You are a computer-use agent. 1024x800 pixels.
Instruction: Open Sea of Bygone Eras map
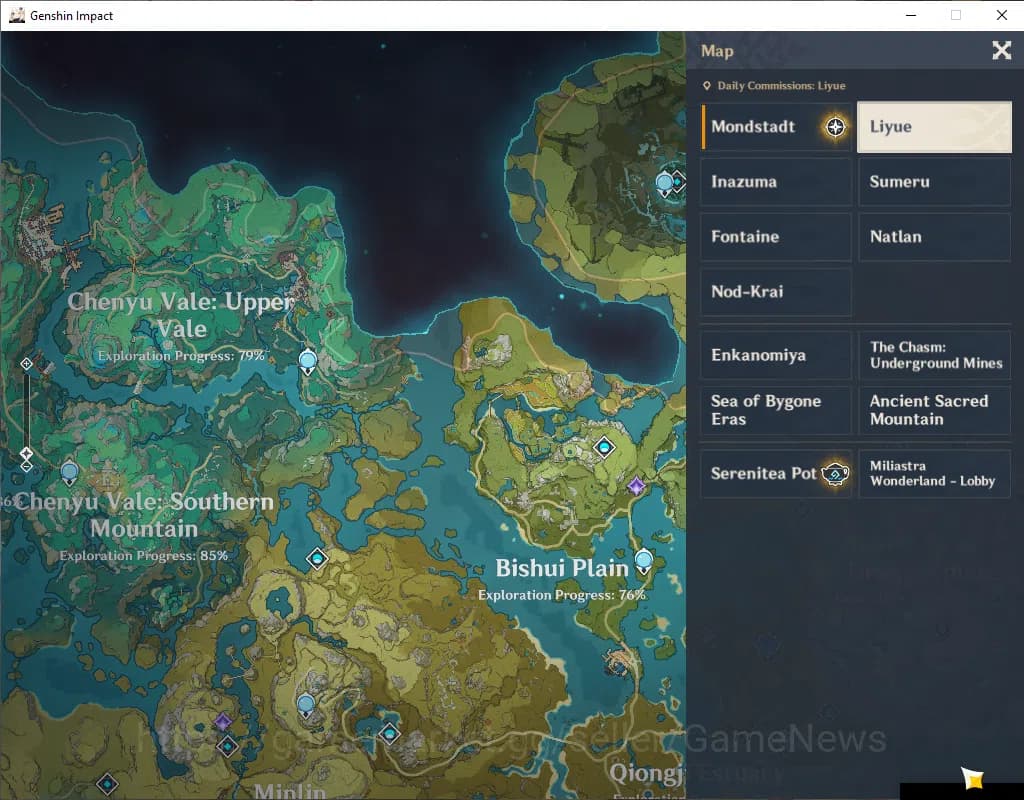point(776,410)
